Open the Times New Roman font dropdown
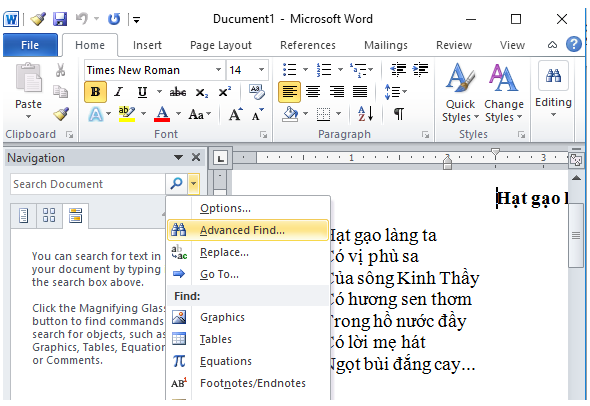 (218, 70)
